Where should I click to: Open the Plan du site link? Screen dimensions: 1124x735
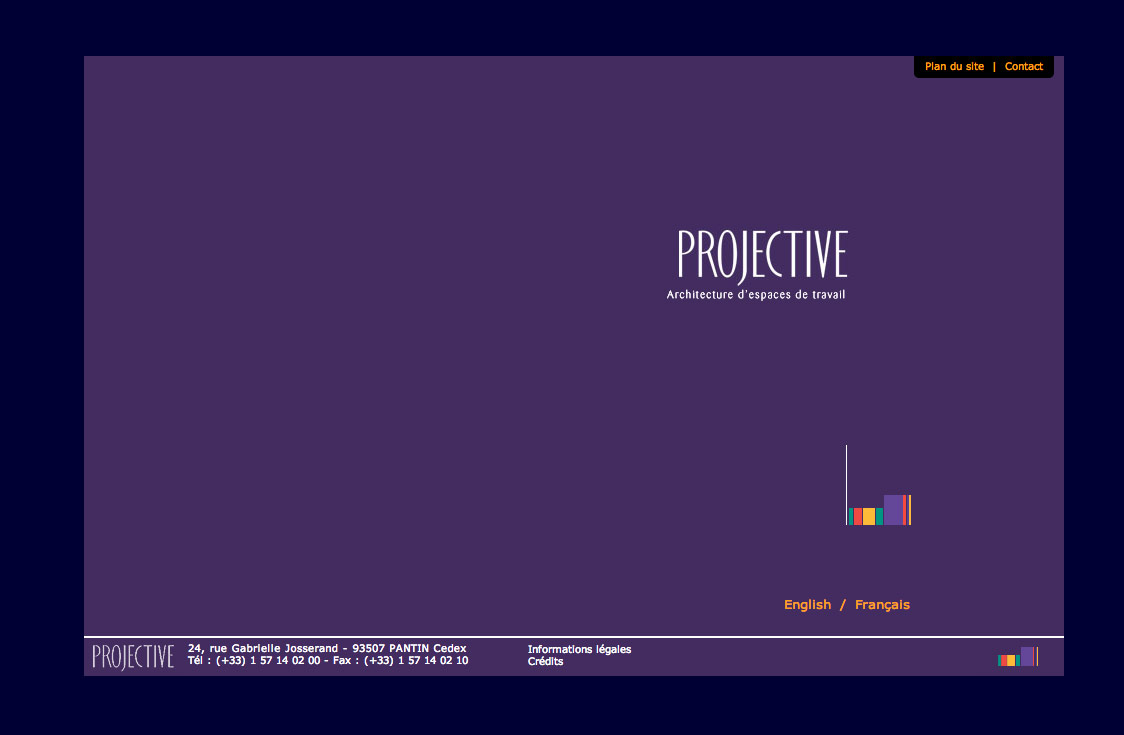pos(954,67)
